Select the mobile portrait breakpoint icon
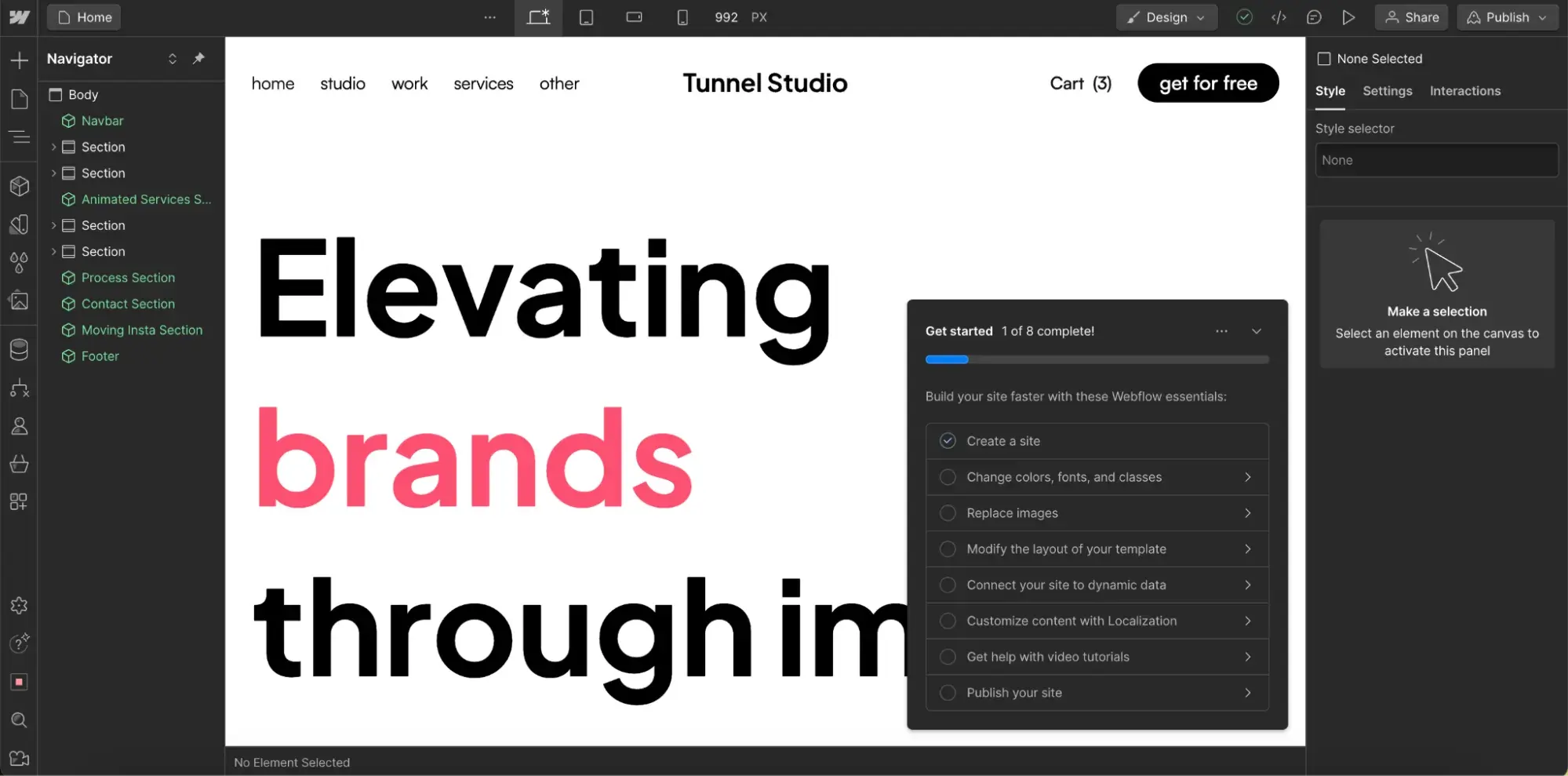Viewport: 1568px width, 776px height. 682,17
